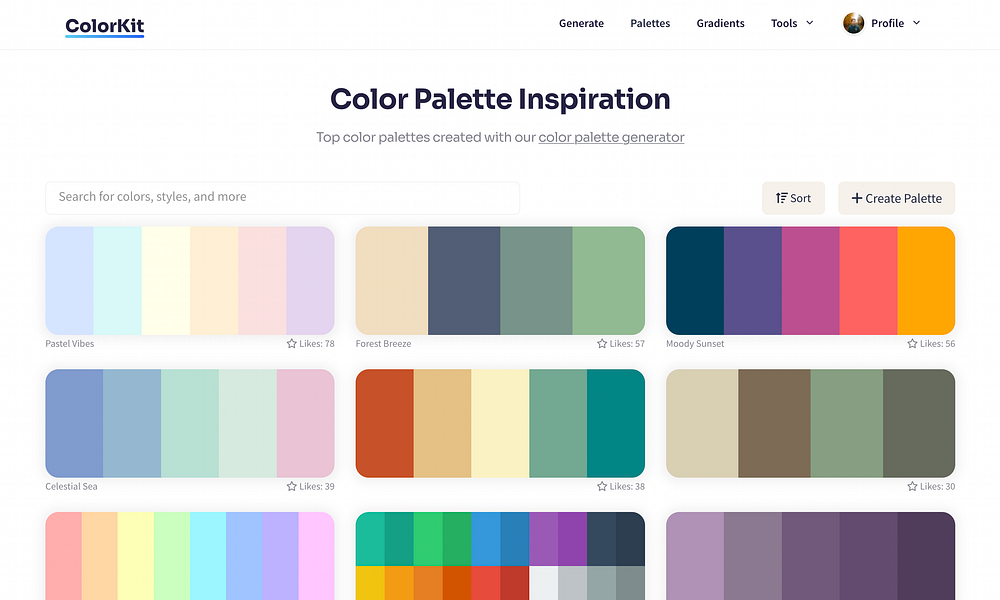Click the Create Palette button
The height and width of the screenshot is (600, 1000).
896,198
